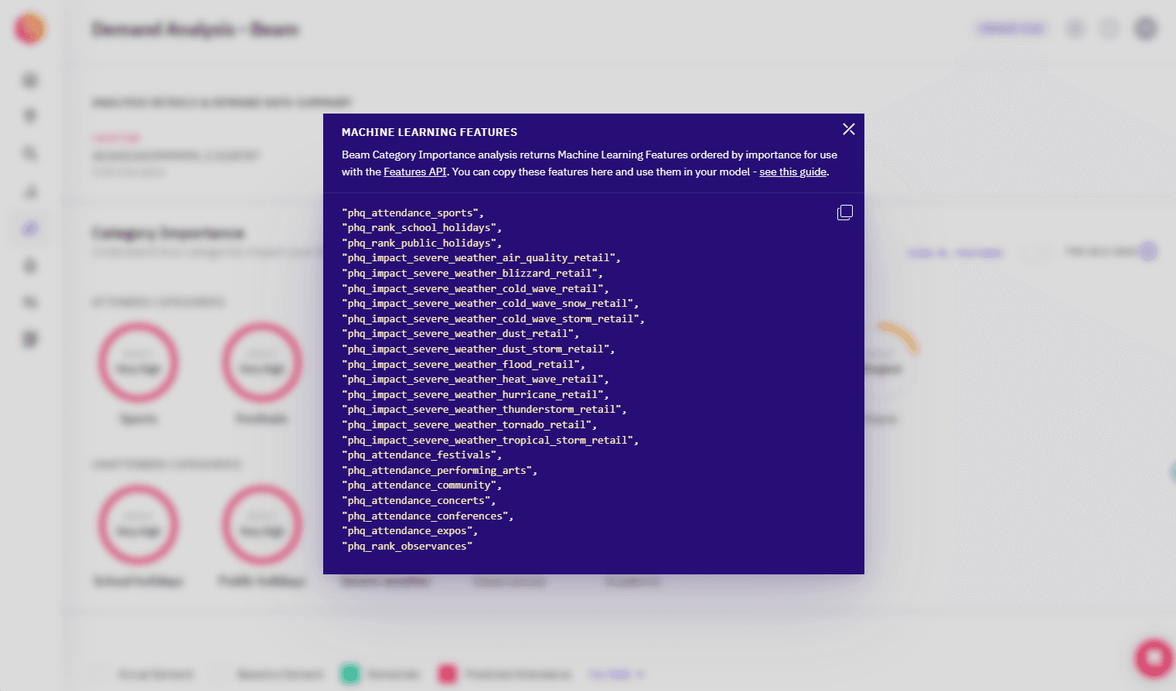
Task: Click the green Remainder color swatch
Action: coord(349,674)
